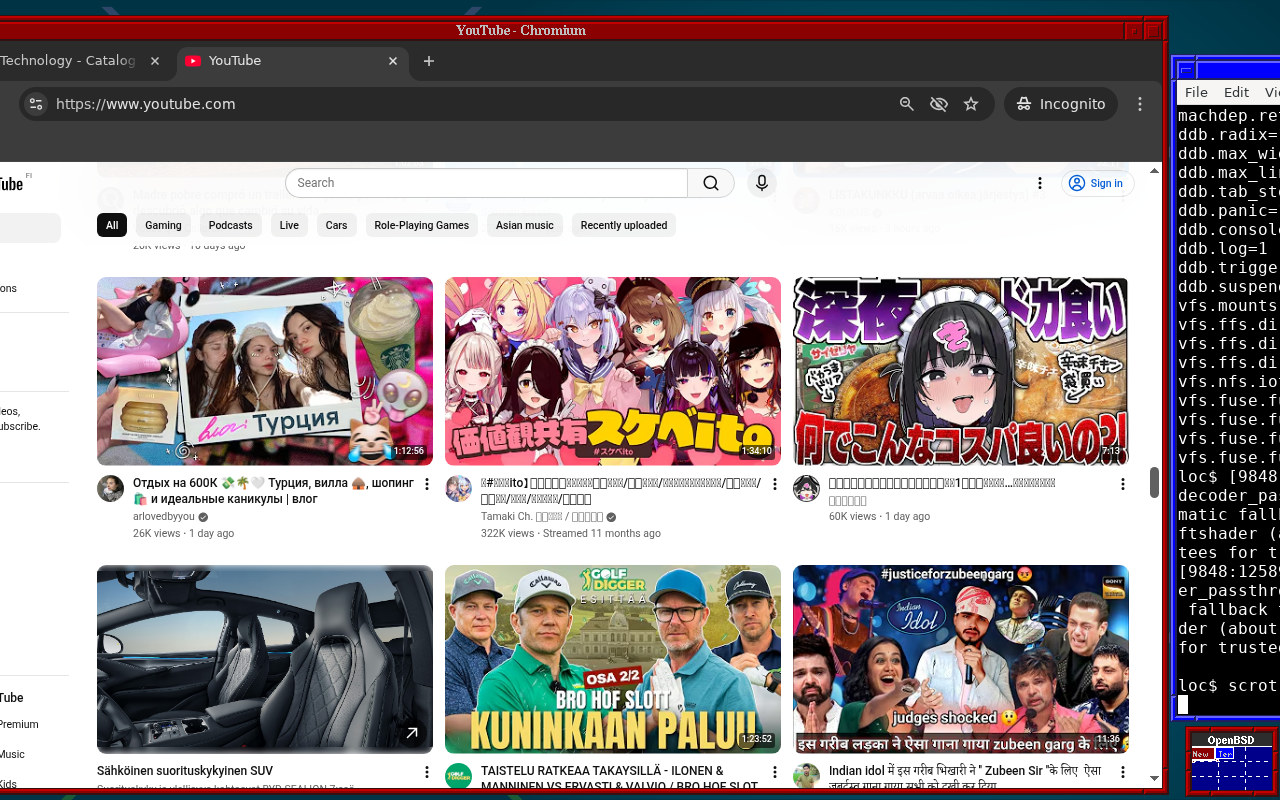
Task: Close the Technology - Catalog tab
Action: click(x=155, y=61)
